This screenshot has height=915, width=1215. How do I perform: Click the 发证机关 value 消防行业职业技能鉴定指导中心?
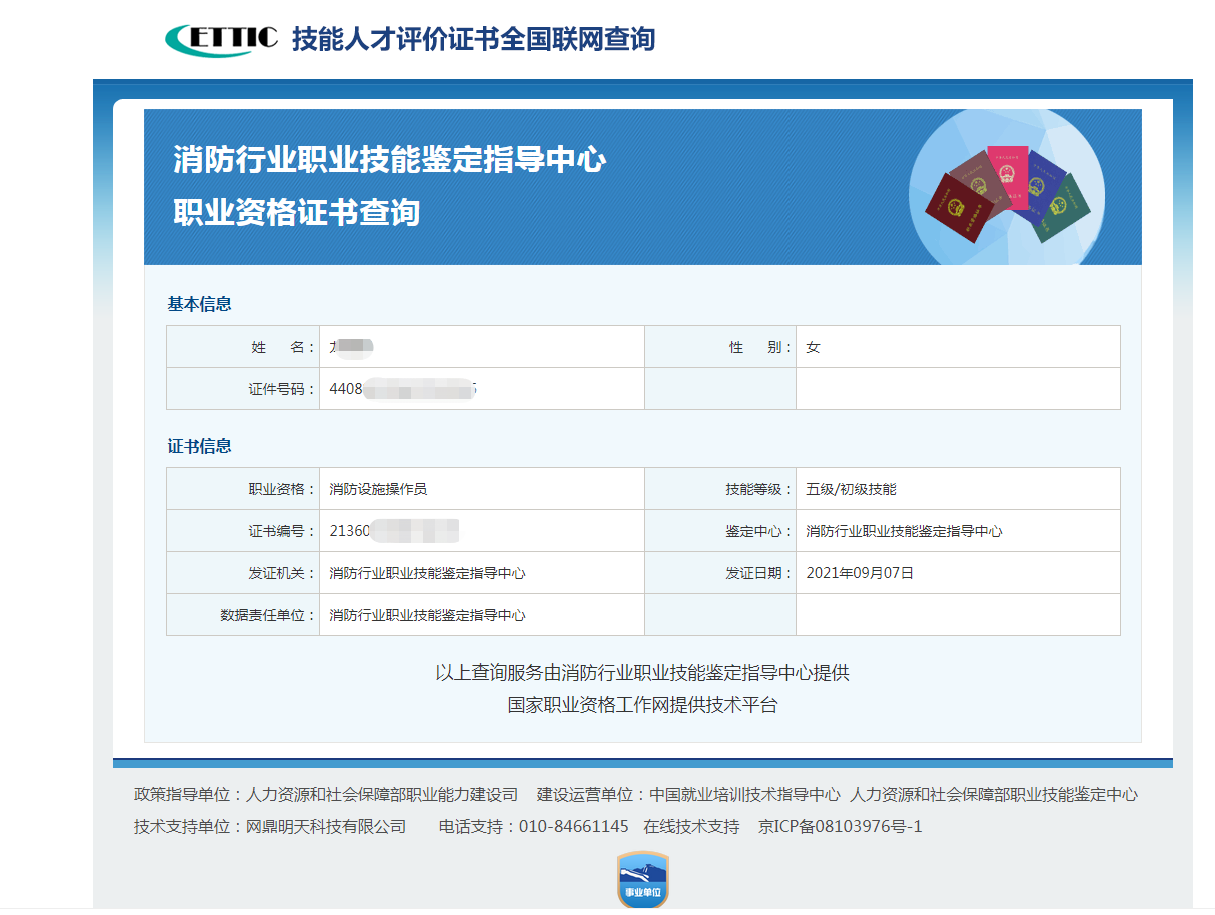pyautogui.click(x=427, y=573)
